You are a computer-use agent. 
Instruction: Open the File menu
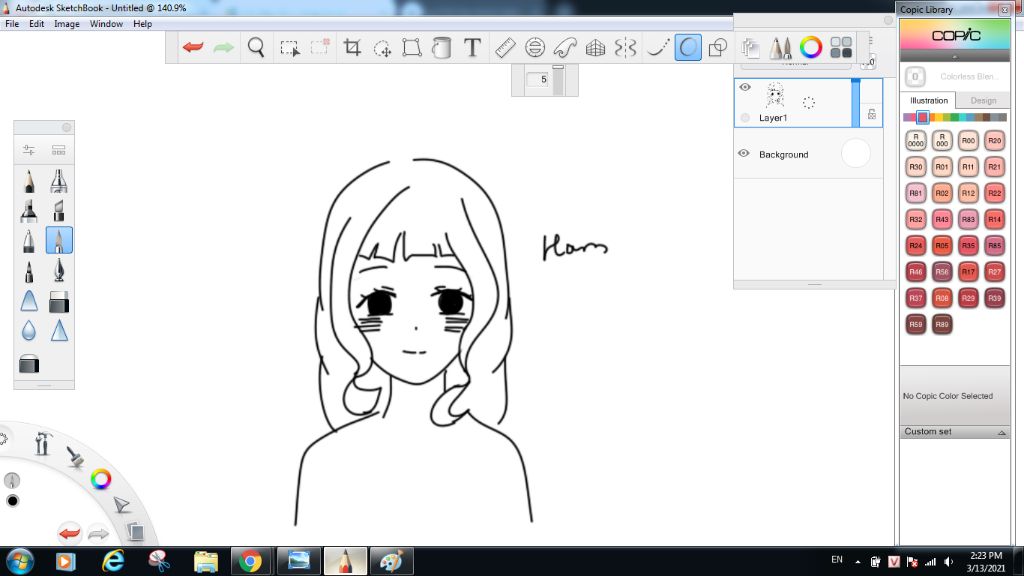[12, 24]
